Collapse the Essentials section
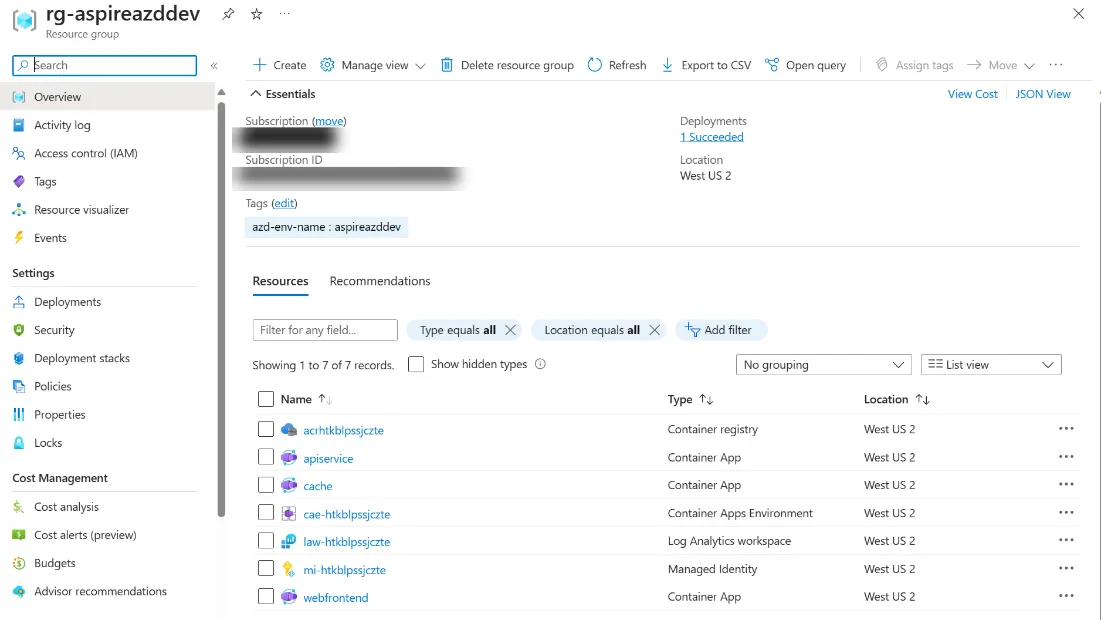The width and height of the screenshot is (1101, 620). point(256,93)
